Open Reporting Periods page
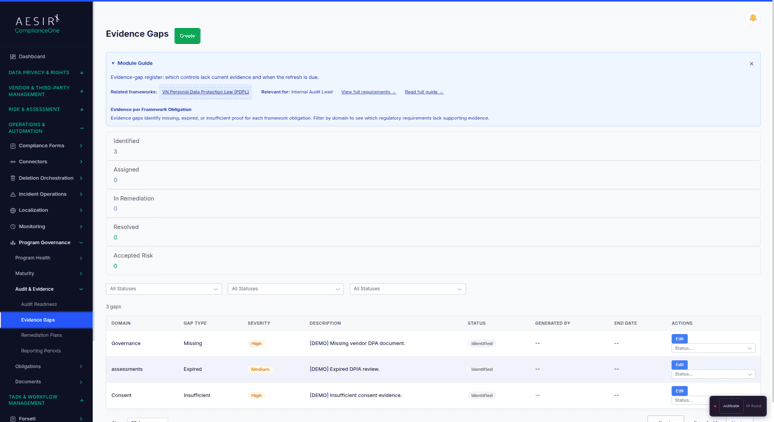 (41, 351)
